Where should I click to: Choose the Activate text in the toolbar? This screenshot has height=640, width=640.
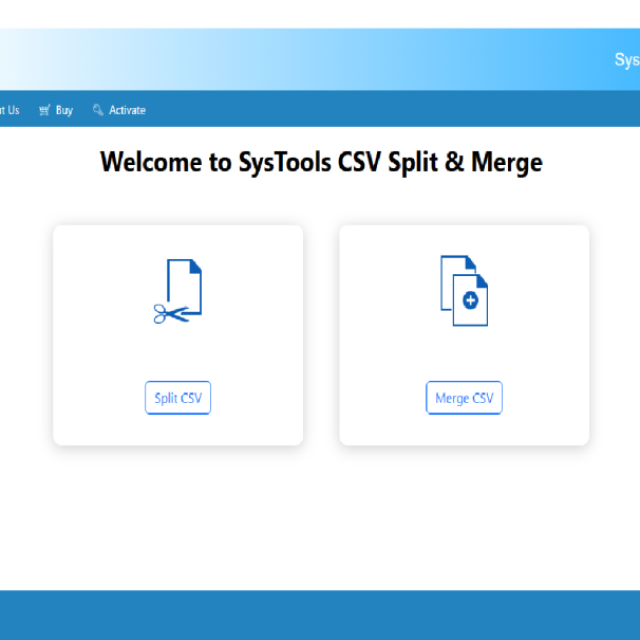(127, 110)
